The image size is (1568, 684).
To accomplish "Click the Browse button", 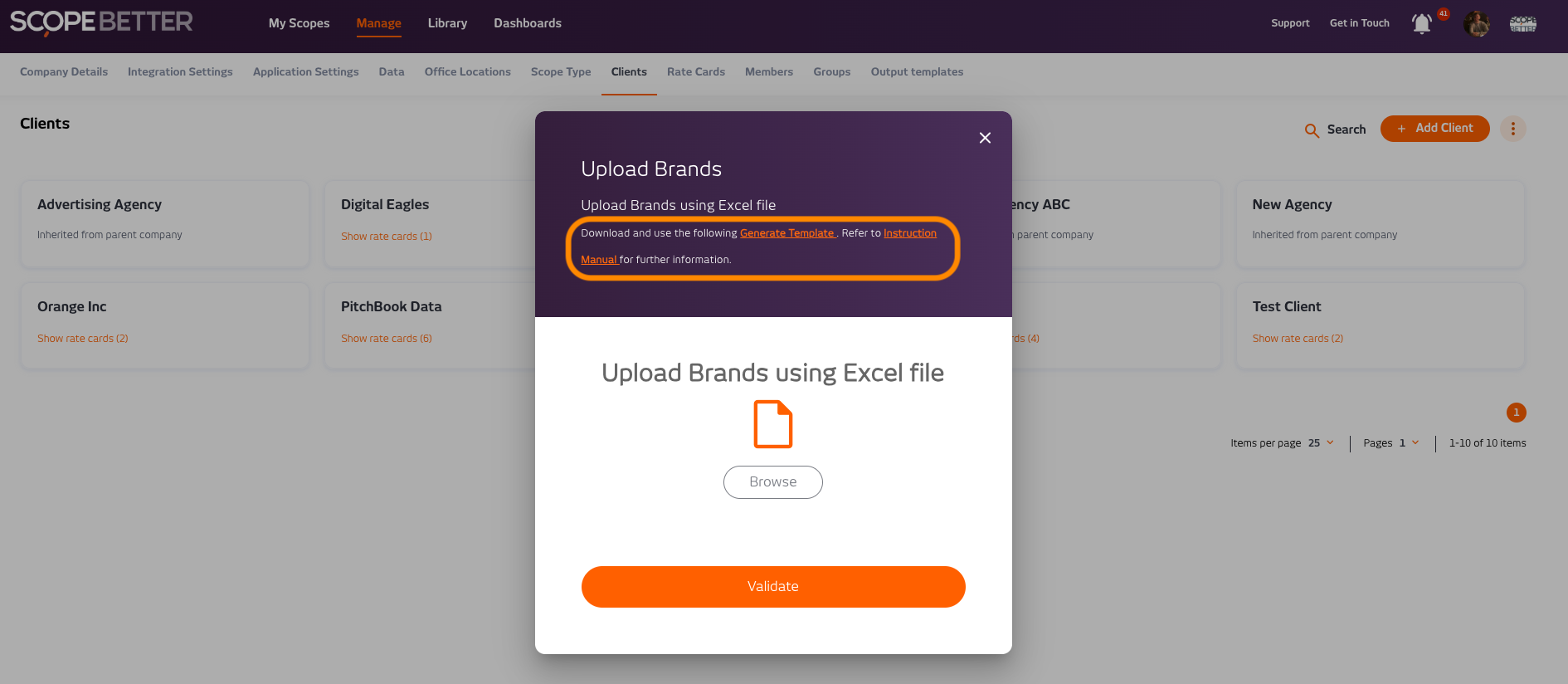I will pos(772,482).
